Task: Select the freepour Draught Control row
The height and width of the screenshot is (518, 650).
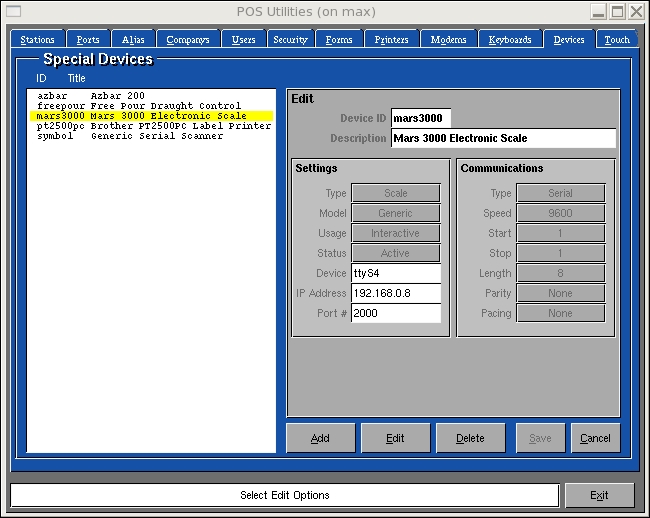Action: 151,106
